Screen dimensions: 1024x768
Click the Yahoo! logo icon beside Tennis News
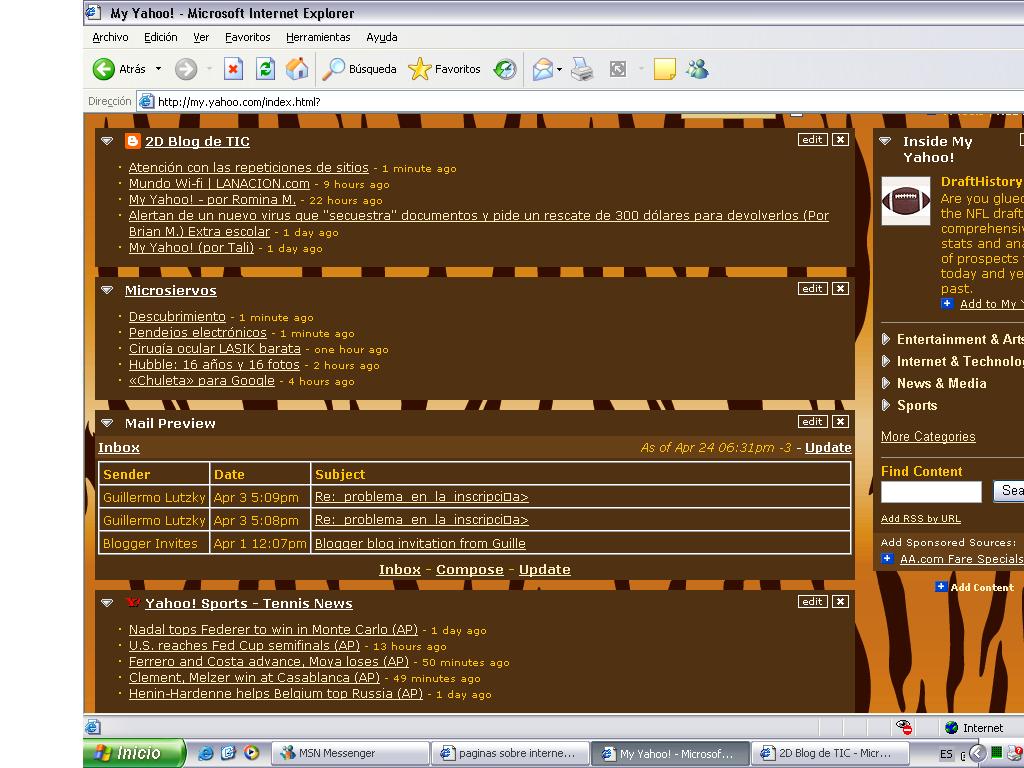(x=133, y=602)
